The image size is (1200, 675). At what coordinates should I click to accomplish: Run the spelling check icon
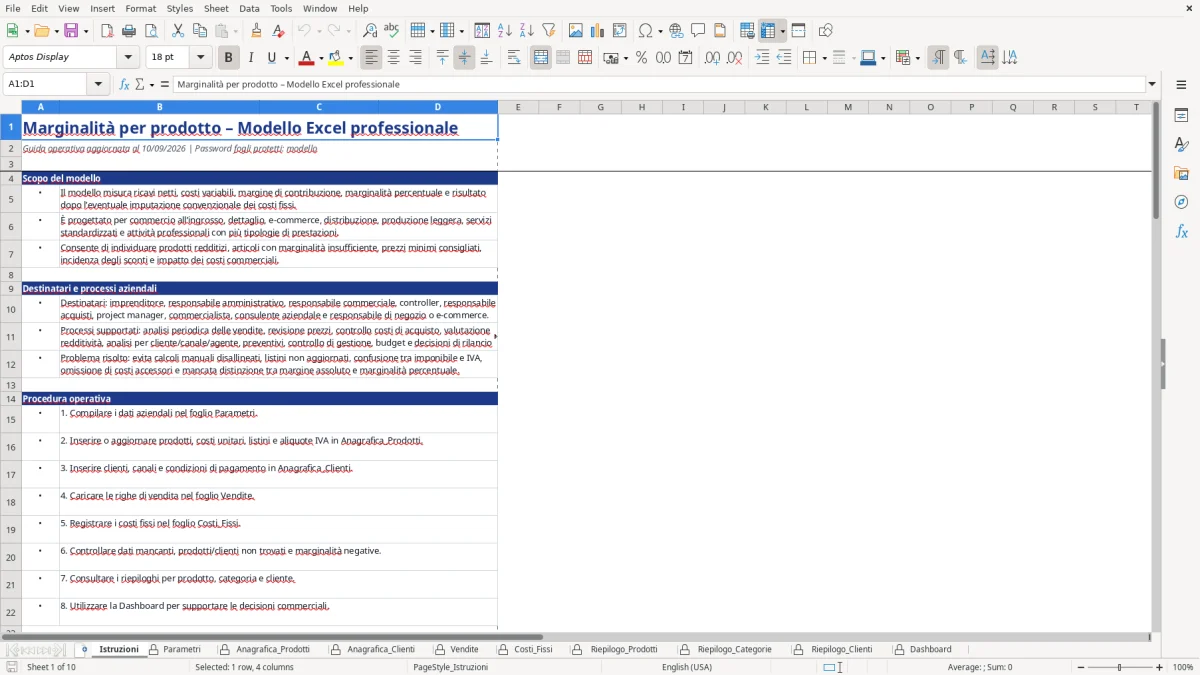coord(392,31)
